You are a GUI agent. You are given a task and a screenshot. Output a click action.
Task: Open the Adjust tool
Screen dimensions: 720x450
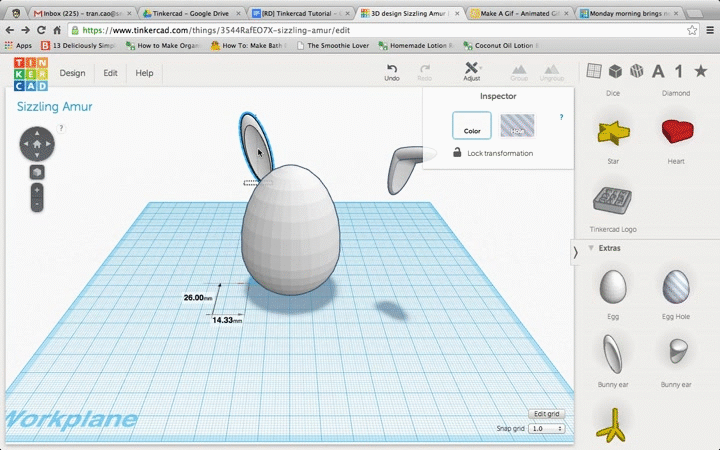471,68
